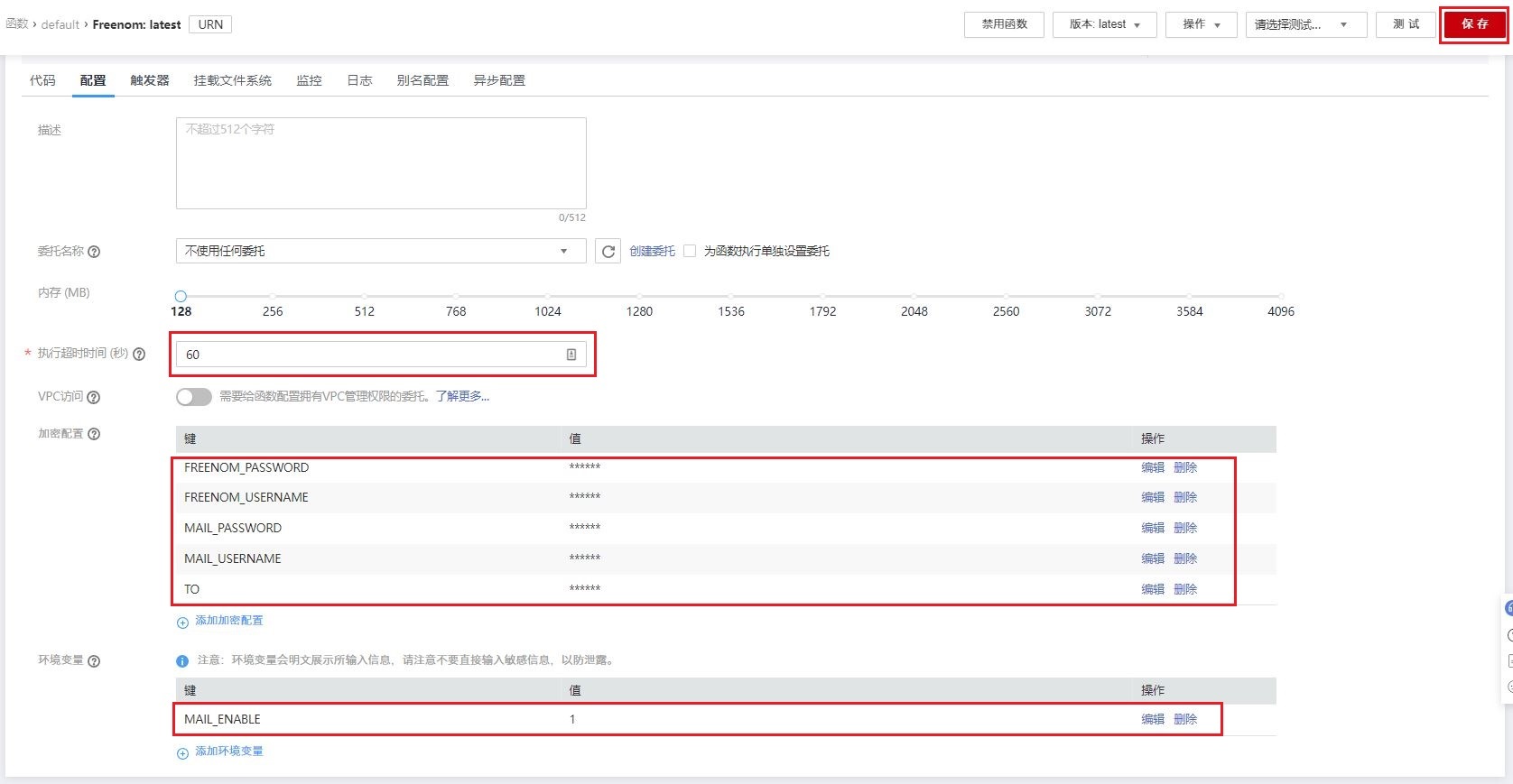Open the 了解更多 link

click(462, 396)
